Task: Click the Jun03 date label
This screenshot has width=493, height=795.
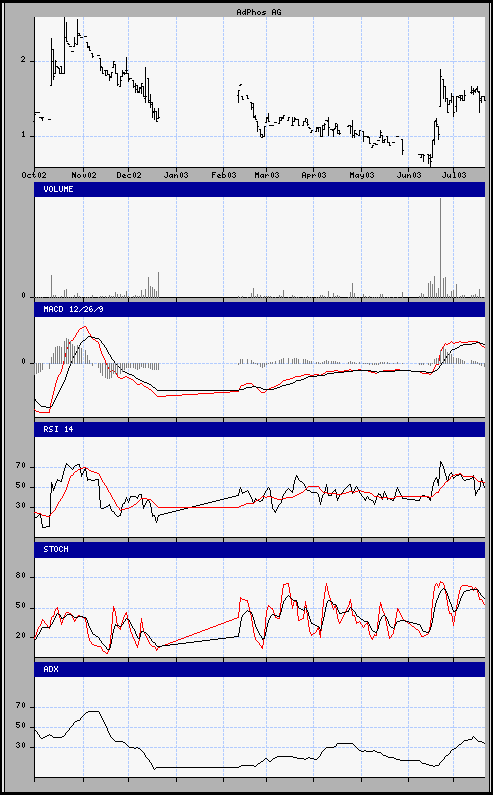Action: [409, 175]
